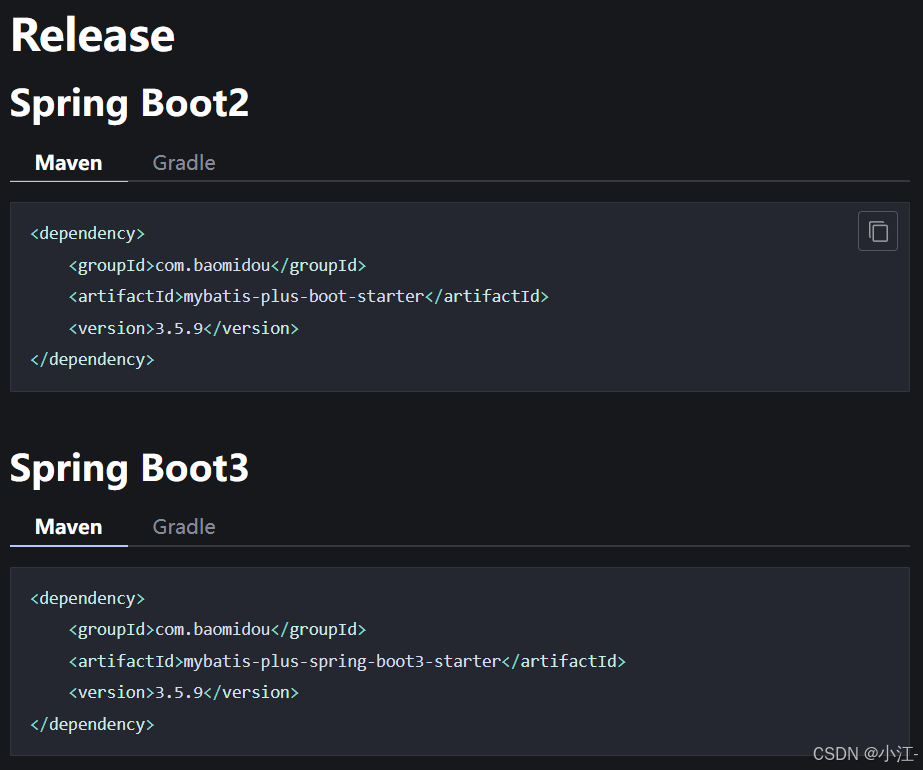Click the closing dependency tag in Spring Boot3 snippet
This screenshot has height=770, width=923.
[92, 723]
